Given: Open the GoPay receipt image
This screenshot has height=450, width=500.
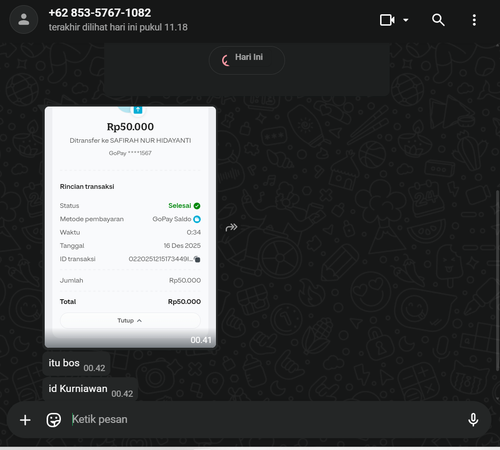Looking at the screenshot, I should coord(130,227).
